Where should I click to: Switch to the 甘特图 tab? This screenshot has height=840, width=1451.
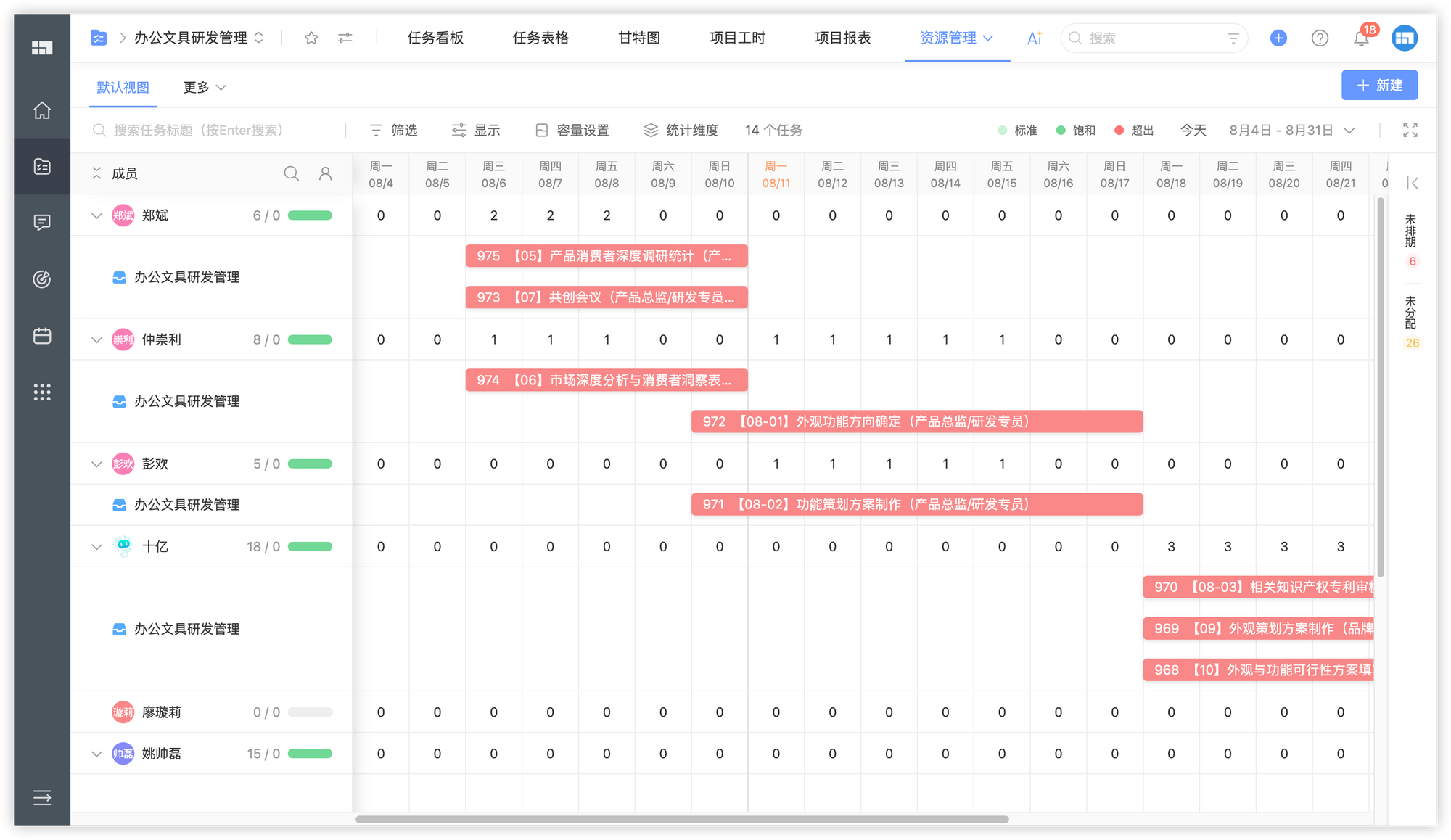pos(638,38)
